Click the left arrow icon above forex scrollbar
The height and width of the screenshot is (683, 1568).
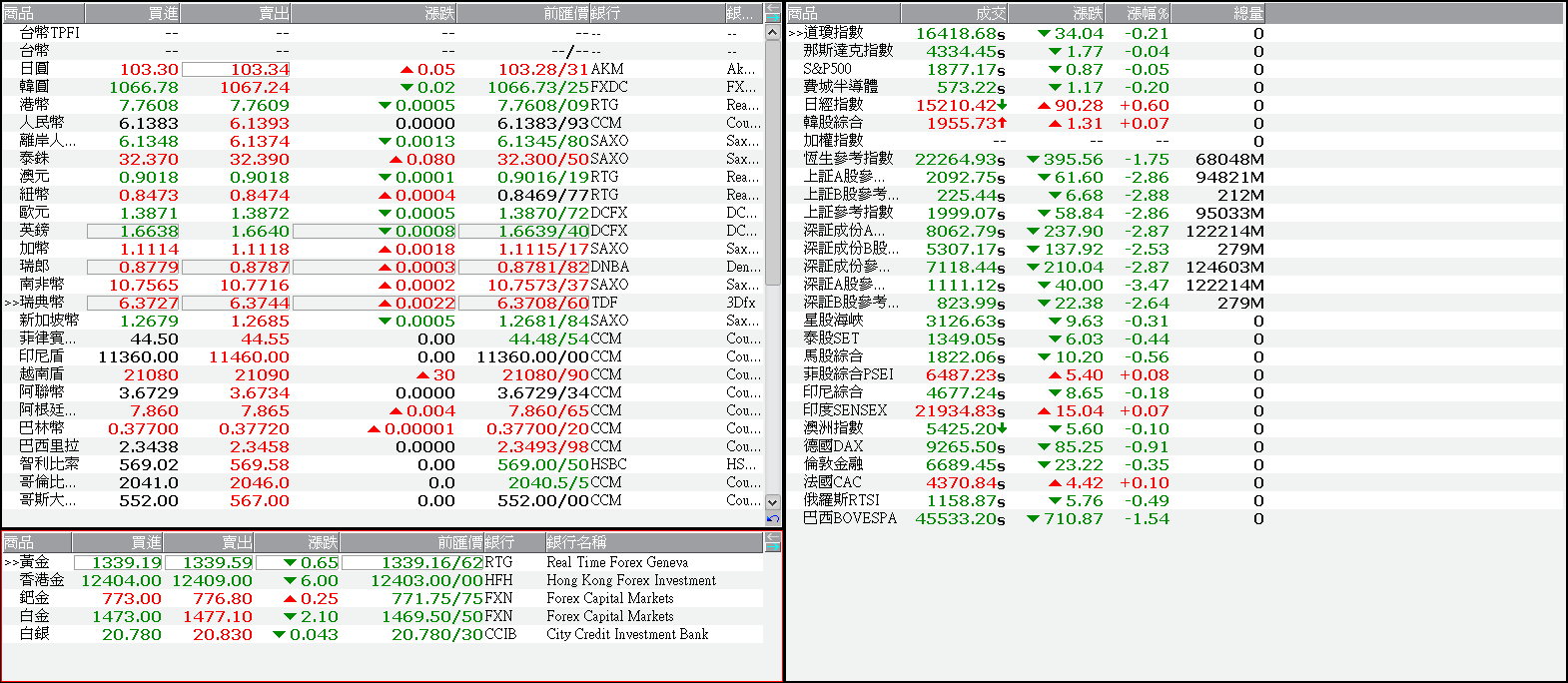pyautogui.click(x=773, y=8)
